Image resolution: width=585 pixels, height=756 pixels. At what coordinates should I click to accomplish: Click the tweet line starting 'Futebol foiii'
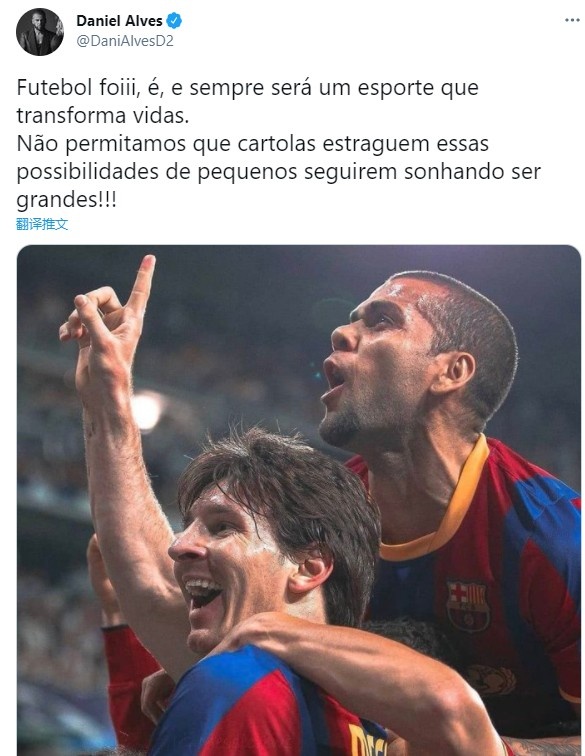247,88
